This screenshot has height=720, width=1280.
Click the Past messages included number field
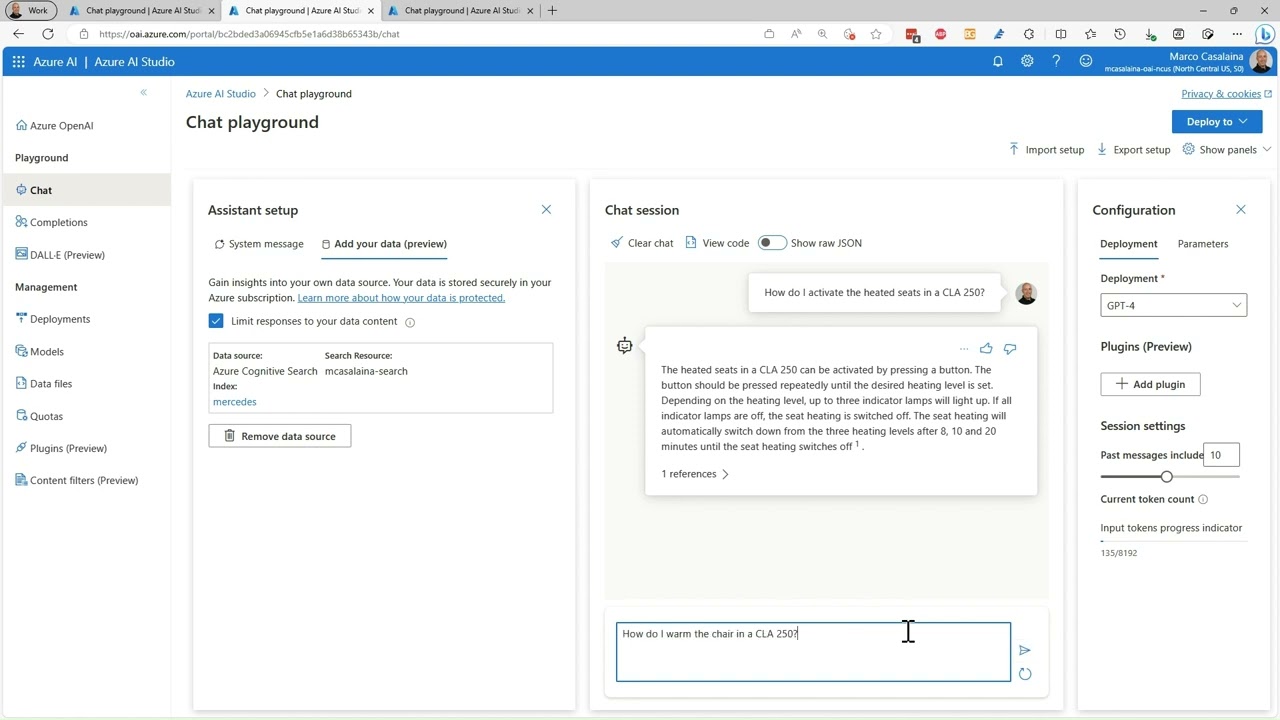point(1222,455)
